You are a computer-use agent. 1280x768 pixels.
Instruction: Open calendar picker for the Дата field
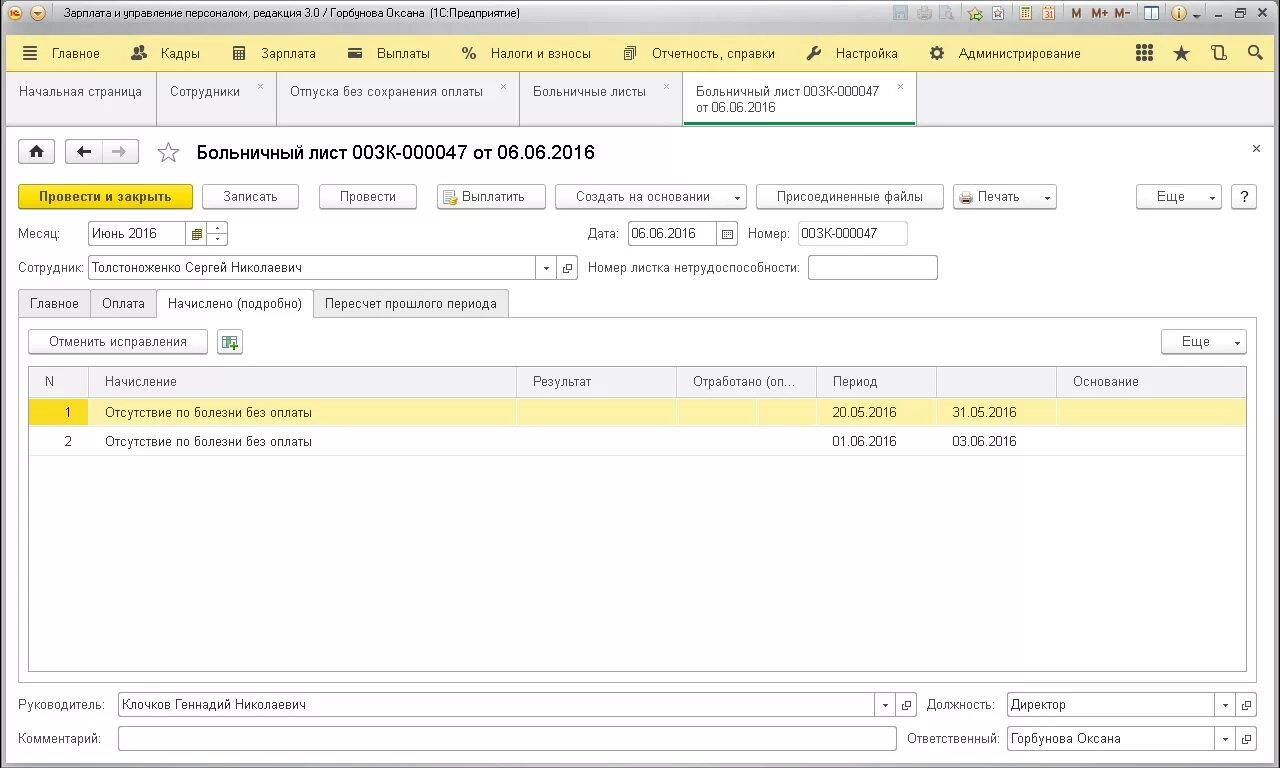(x=727, y=233)
